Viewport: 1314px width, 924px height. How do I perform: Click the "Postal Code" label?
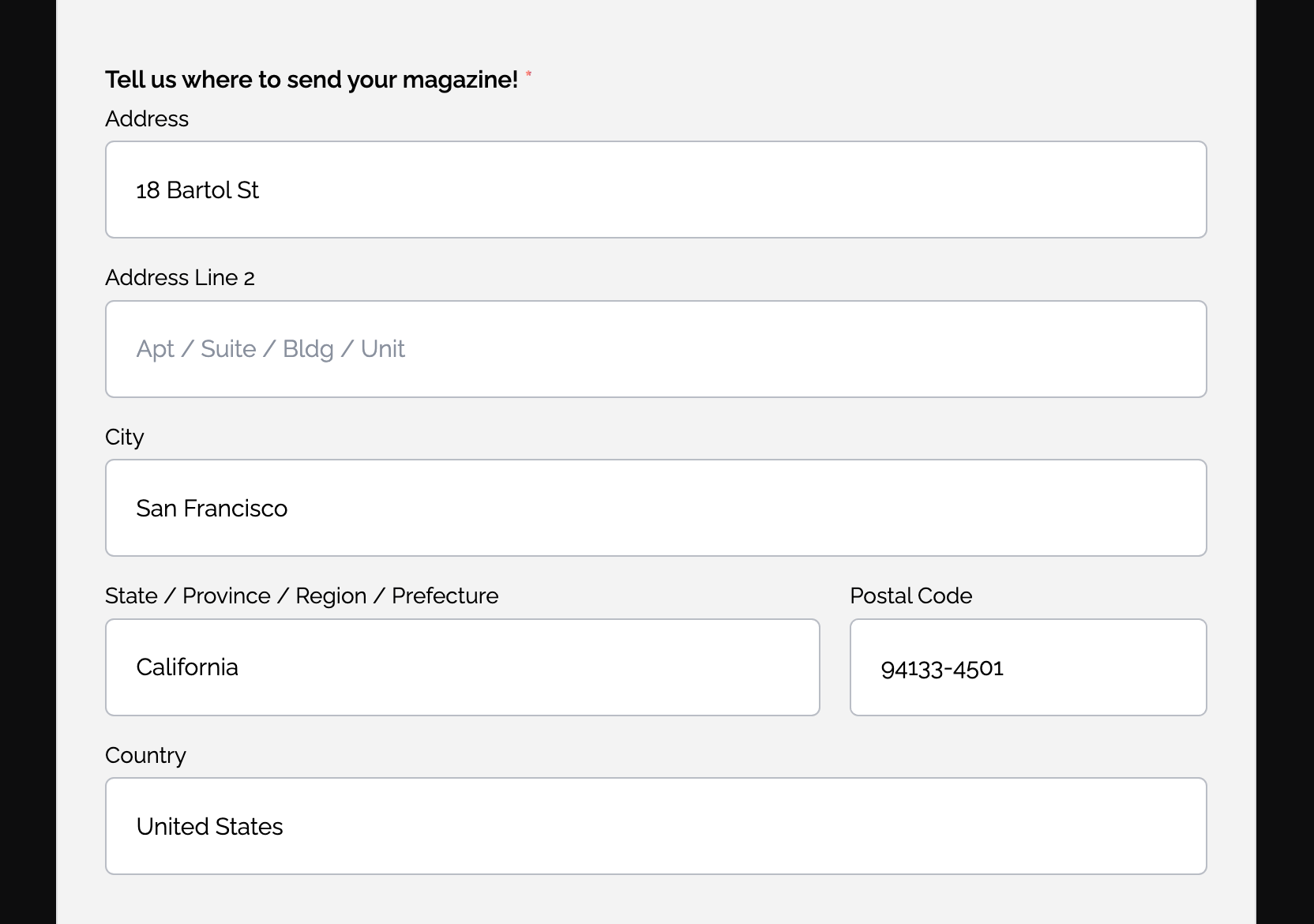[x=910, y=595]
